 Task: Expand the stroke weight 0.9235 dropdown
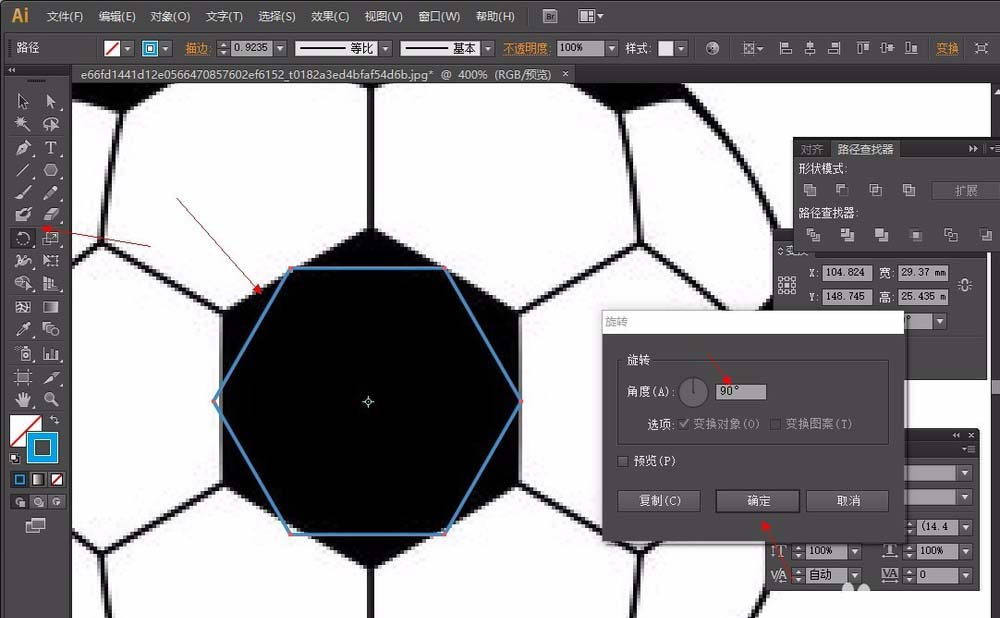pos(280,48)
